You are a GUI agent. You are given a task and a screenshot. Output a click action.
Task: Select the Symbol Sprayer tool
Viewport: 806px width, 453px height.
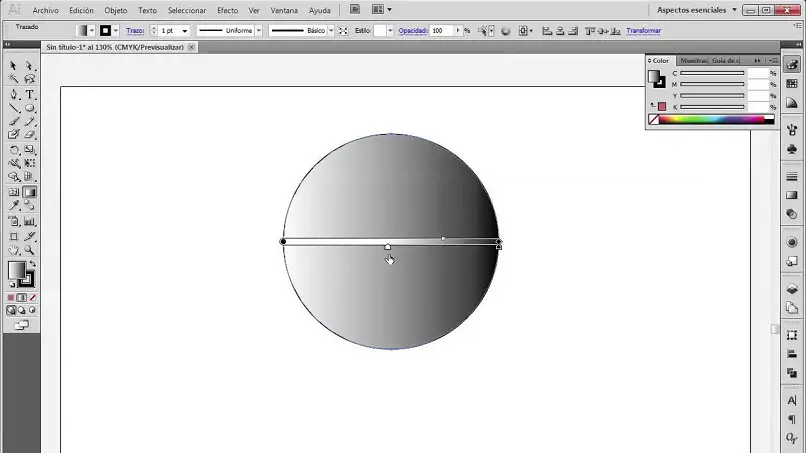(x=13, y=222)
